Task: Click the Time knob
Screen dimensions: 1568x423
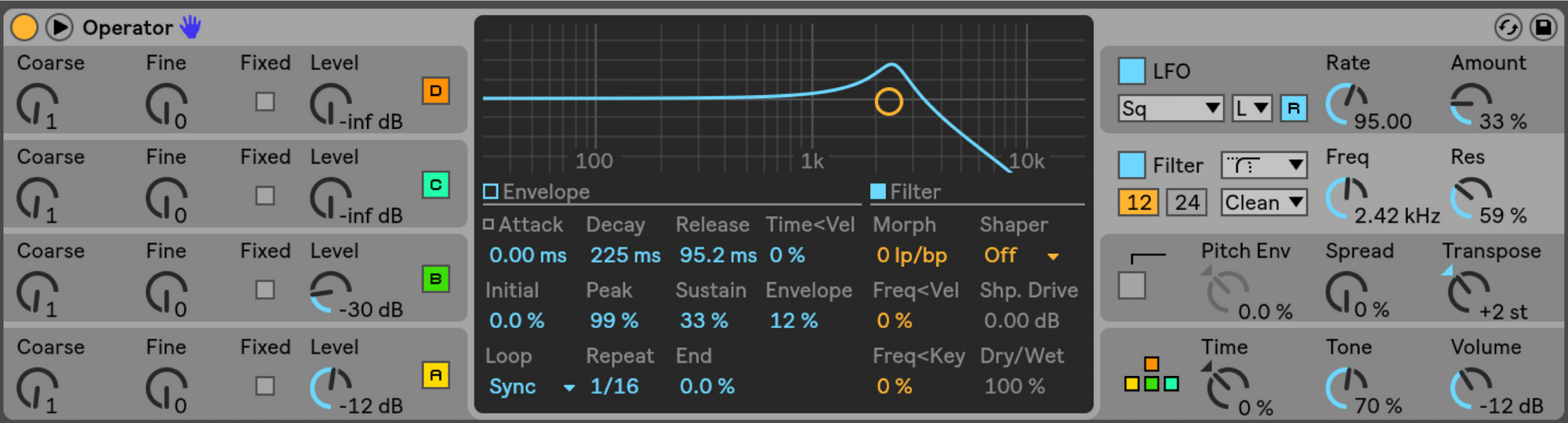Action: tap(1228, 389)
